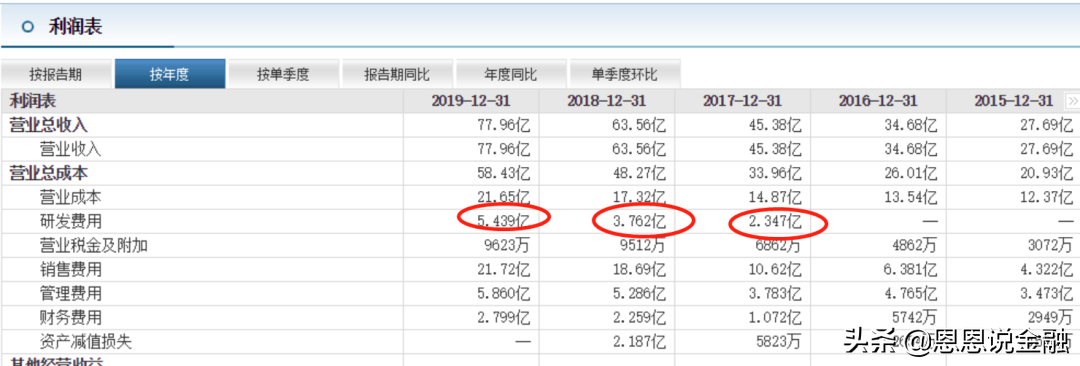Click 2015 营业成本 value 12.37亿
Screen dimensions: 1080x366
(1047, 197)
